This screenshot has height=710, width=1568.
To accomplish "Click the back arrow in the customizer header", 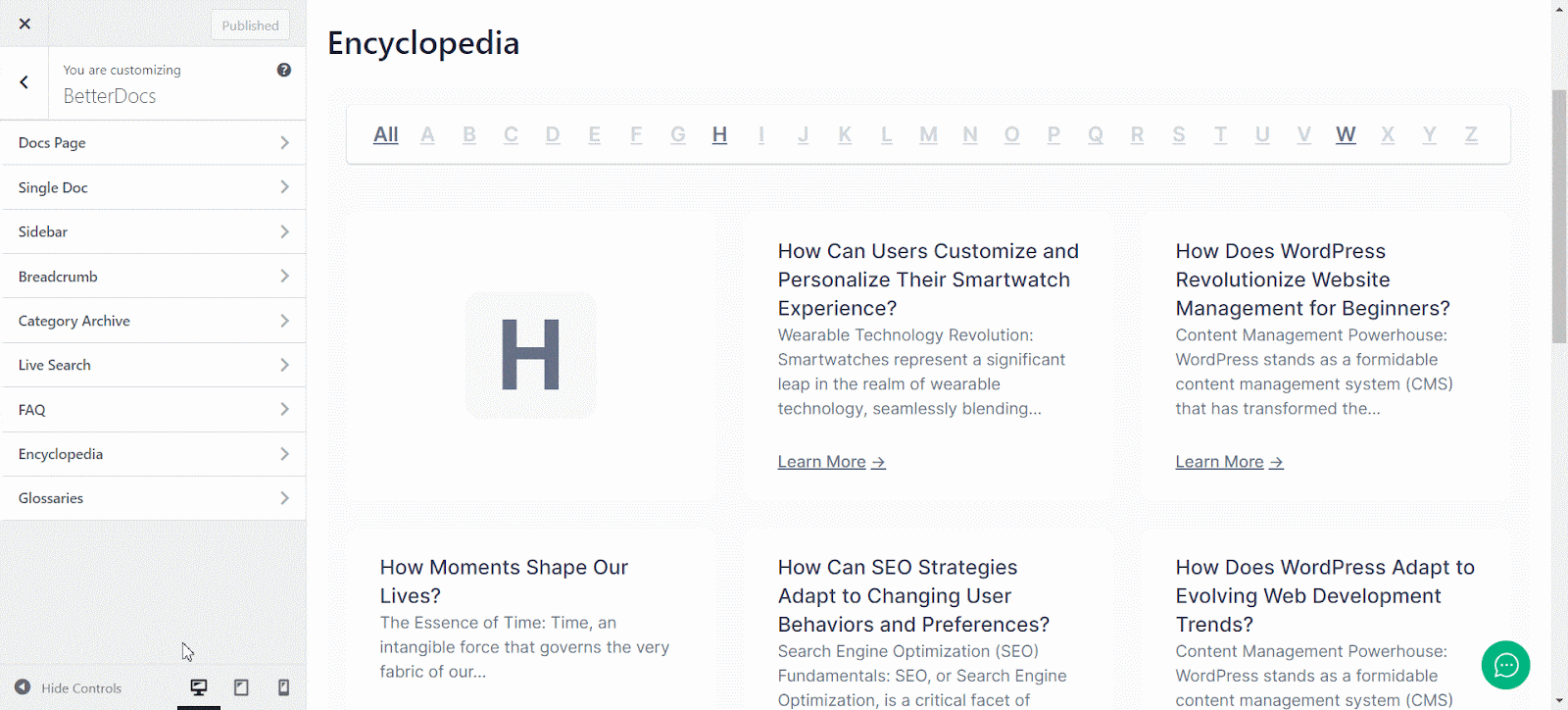I will point(24,82).
